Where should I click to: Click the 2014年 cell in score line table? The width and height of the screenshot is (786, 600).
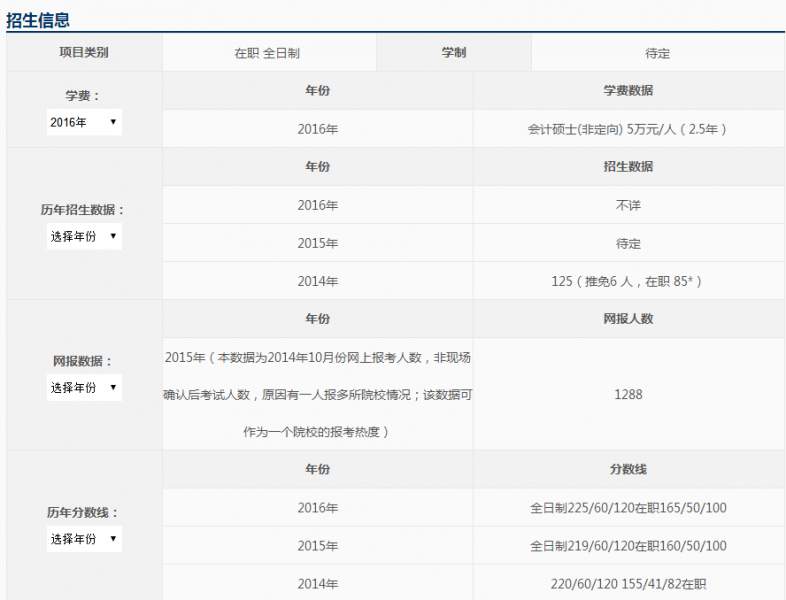[x=318, y=584]
